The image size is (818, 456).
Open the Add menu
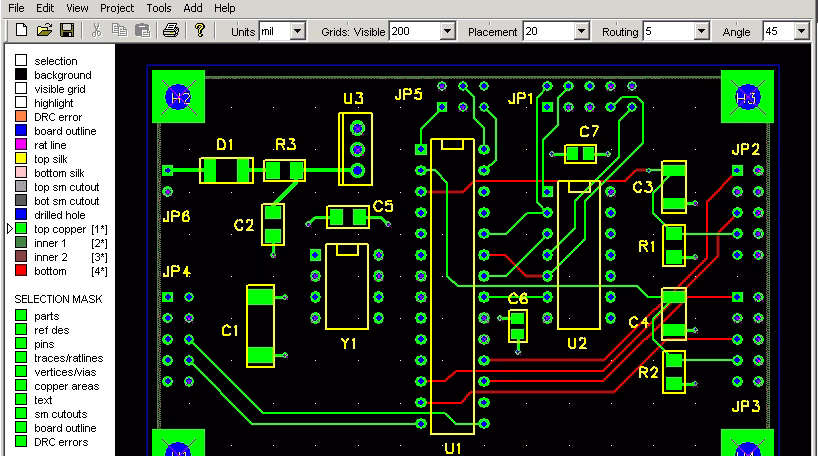pyautogui.click(x=193, y=8)
